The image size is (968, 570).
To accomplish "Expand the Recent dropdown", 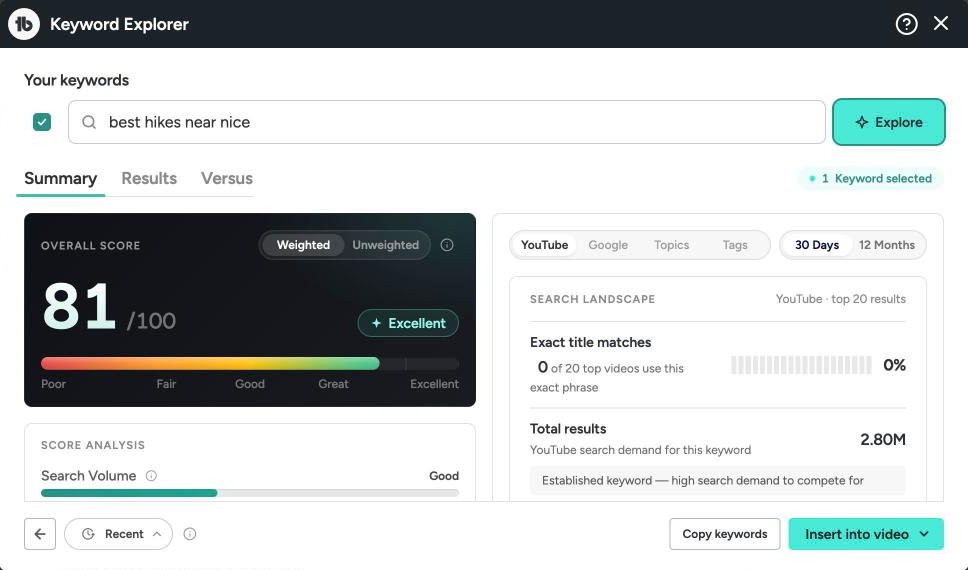I will pyautogui.click(x=119, y=534).
